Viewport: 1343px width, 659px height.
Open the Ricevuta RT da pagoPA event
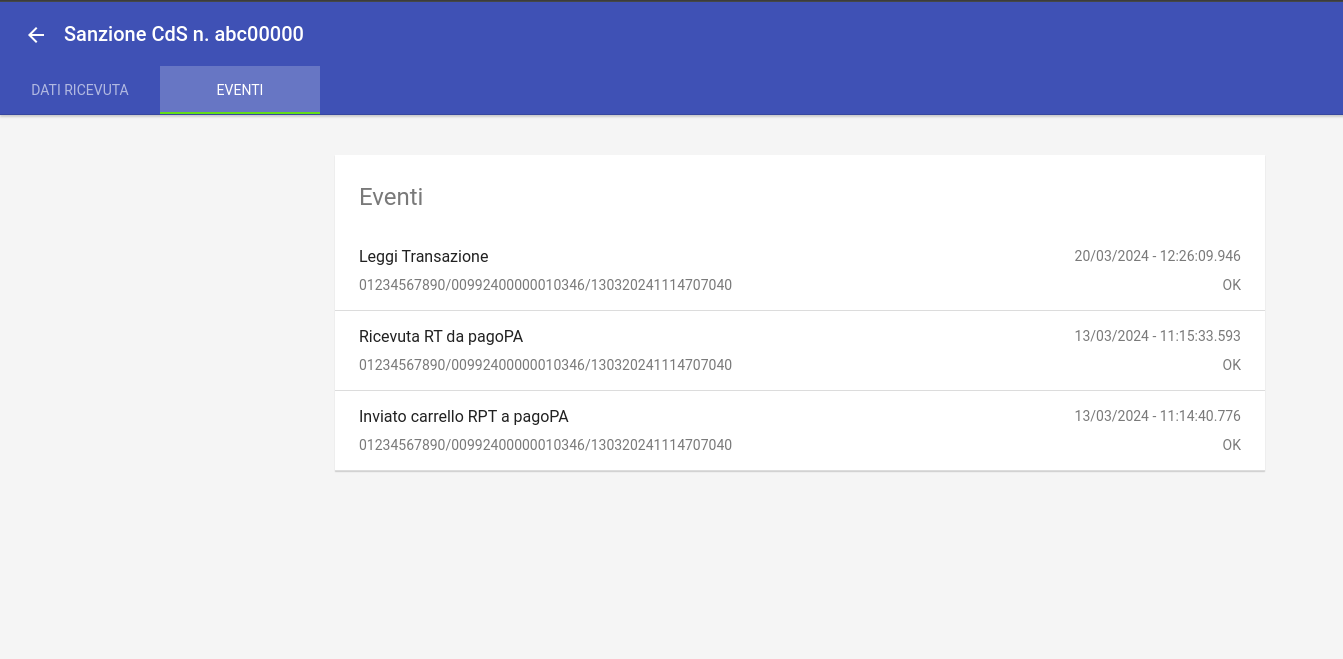[800, 351]
